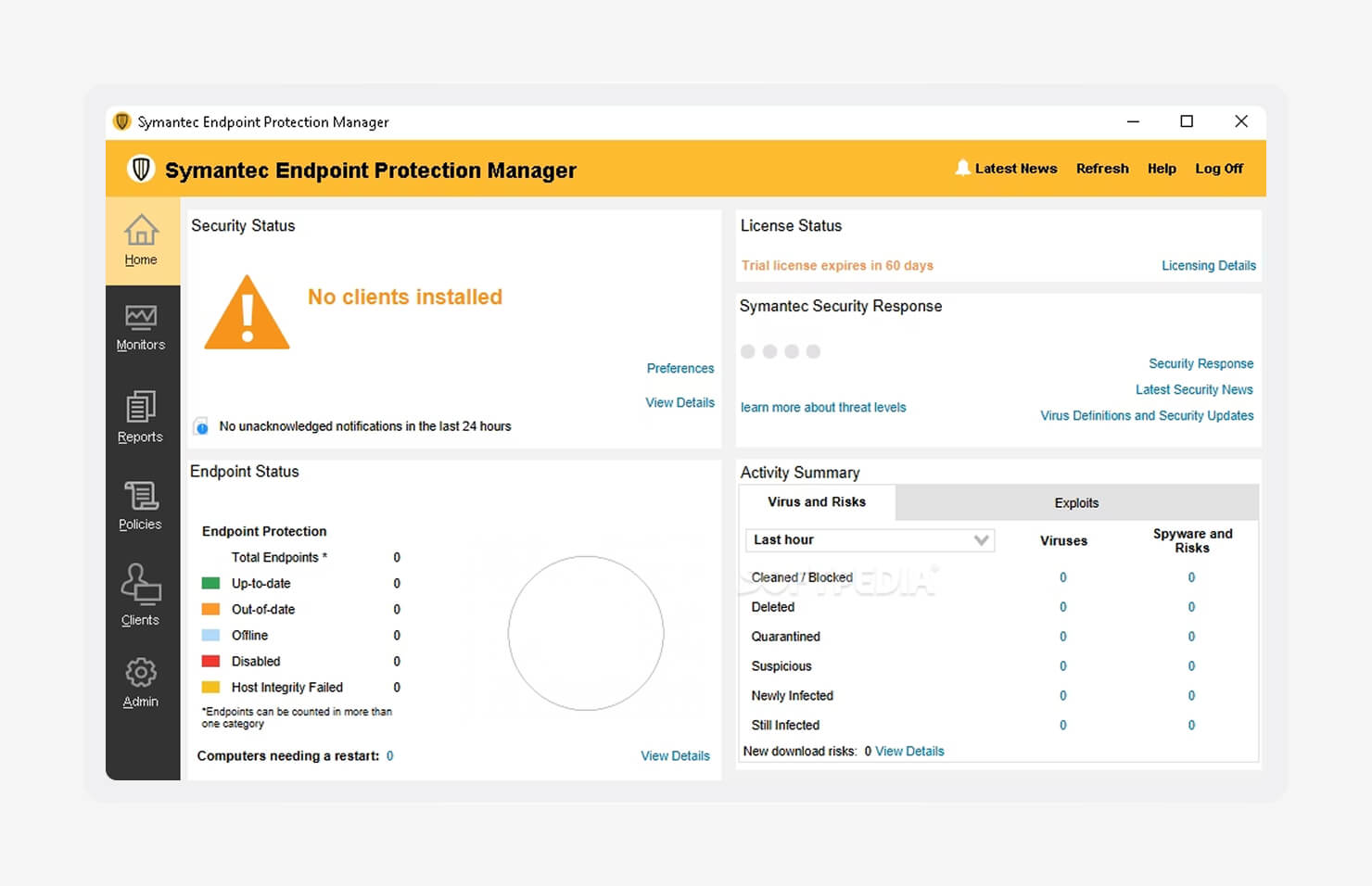Image resolution: width=1372 pixels, height=886 pixels.
Task: Switch to the Virus and Risks tab
Action: click(817, 502)
